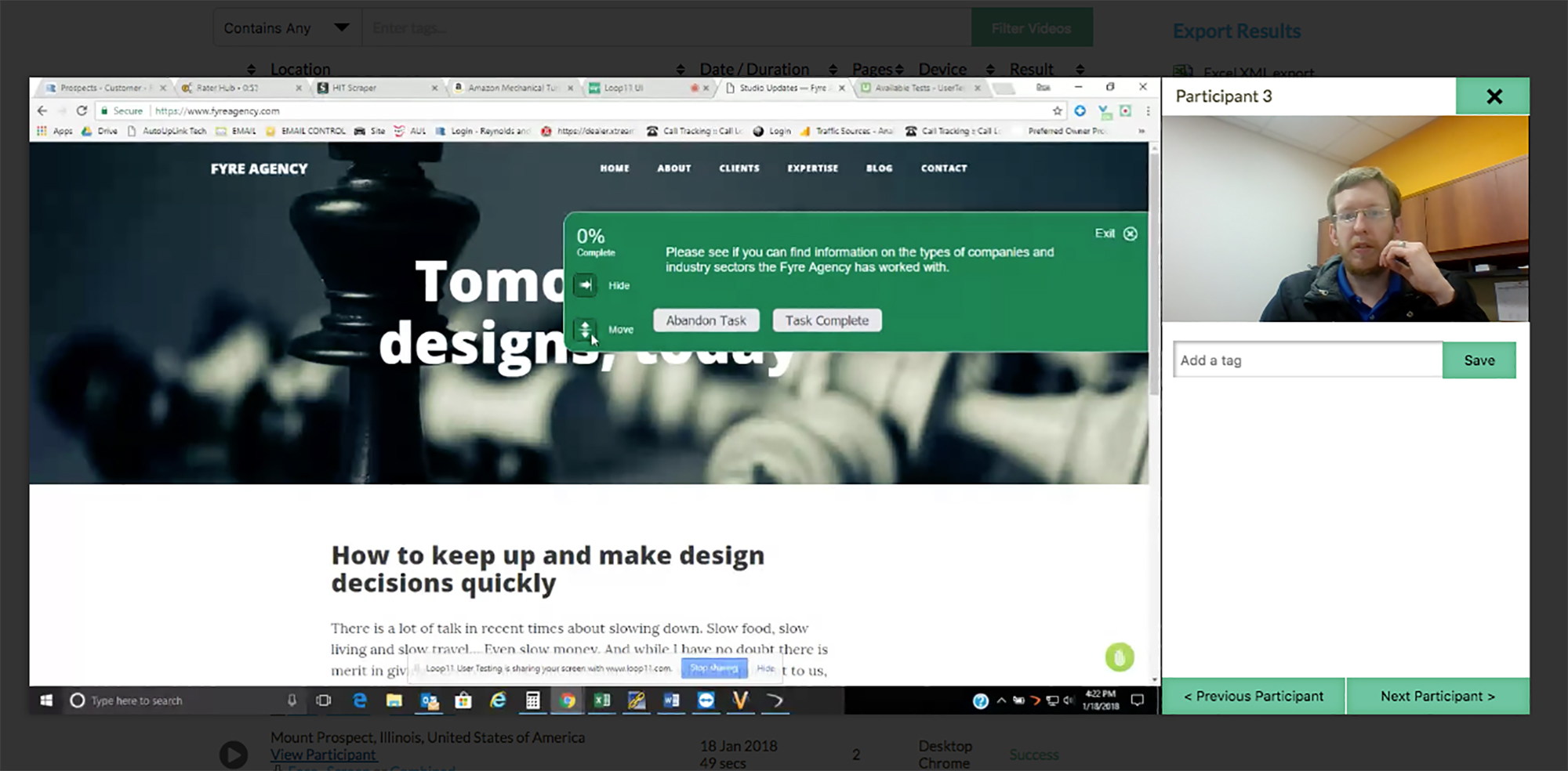The width and height of the screenshot is (1568, 771).
Task: Expand the bookmarks bar overflow chevron
Action: point(1142,131)
